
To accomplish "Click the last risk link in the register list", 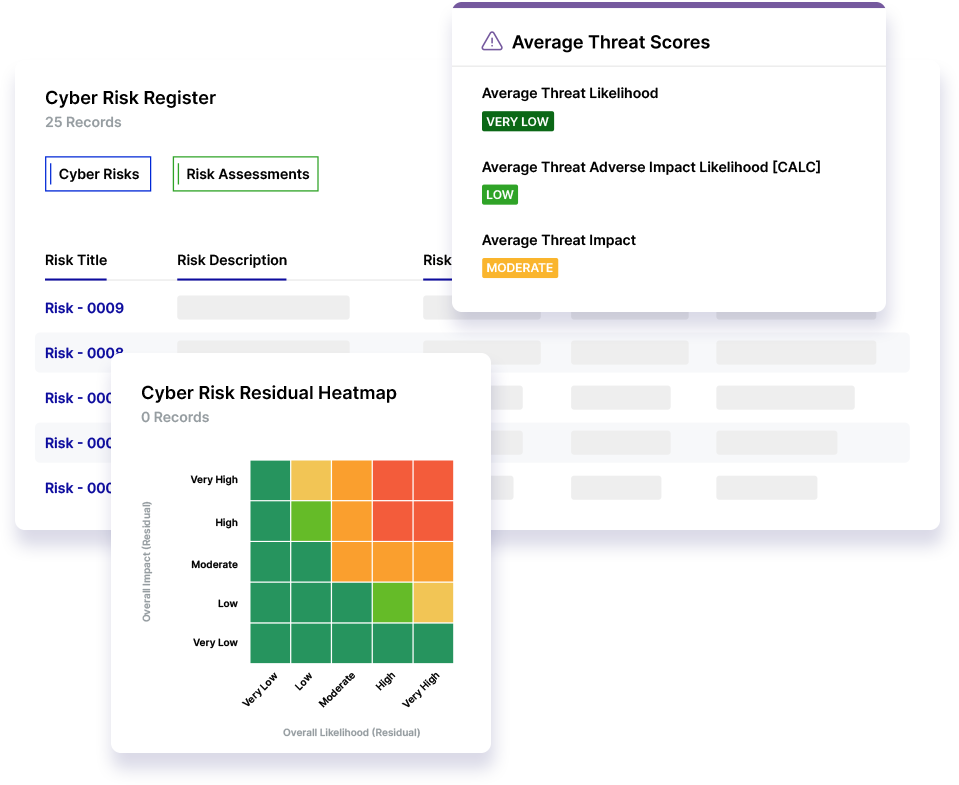I will pyautogui.click(x=78, y=487).
